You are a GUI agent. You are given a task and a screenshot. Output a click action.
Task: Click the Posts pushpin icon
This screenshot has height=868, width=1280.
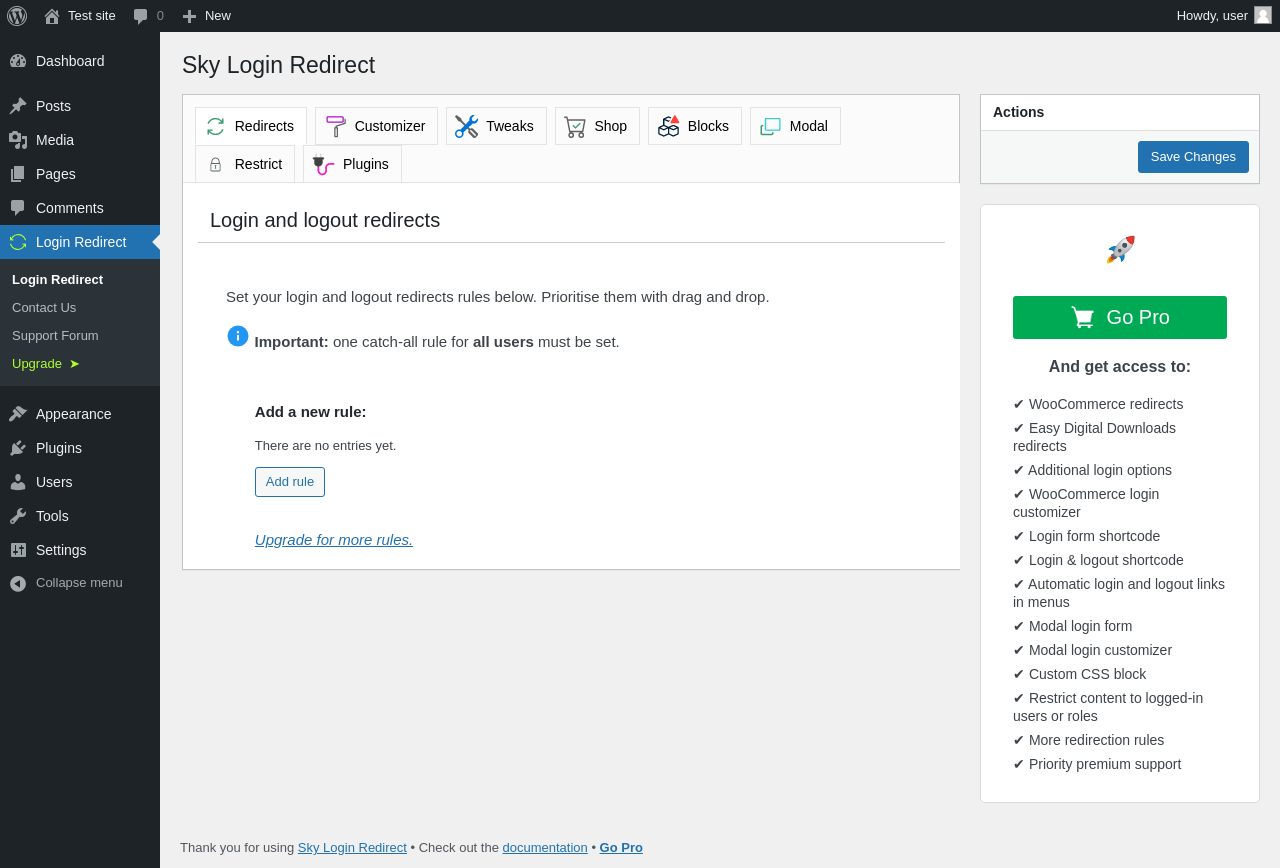18,106
